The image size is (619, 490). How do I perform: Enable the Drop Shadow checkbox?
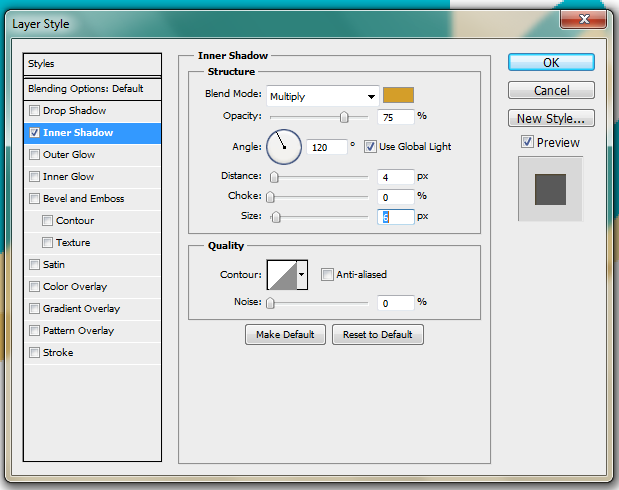tap(36, 111)
